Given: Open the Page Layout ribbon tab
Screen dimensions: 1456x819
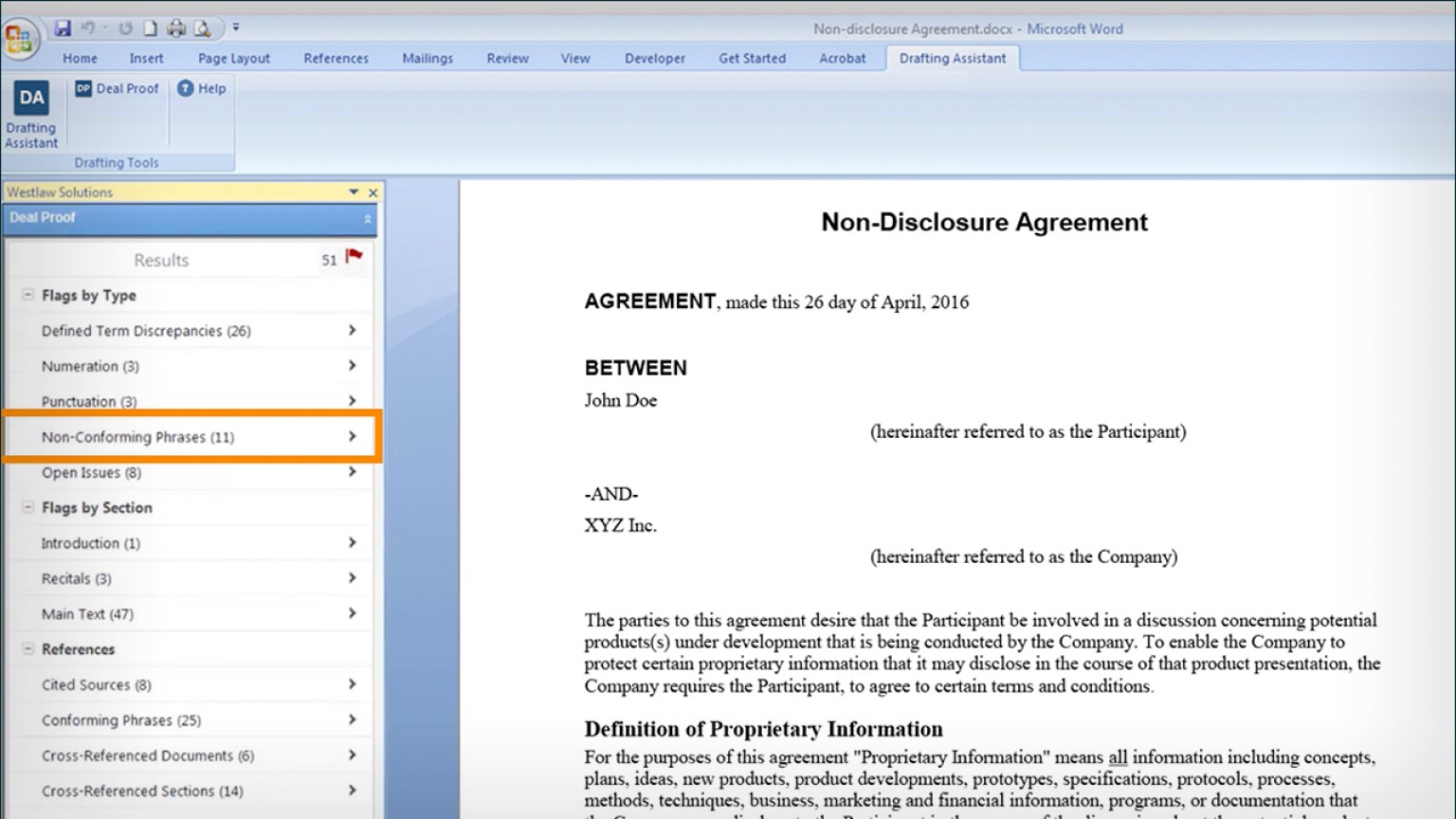Looking at the screenshot, I should [x=233, y=58].
